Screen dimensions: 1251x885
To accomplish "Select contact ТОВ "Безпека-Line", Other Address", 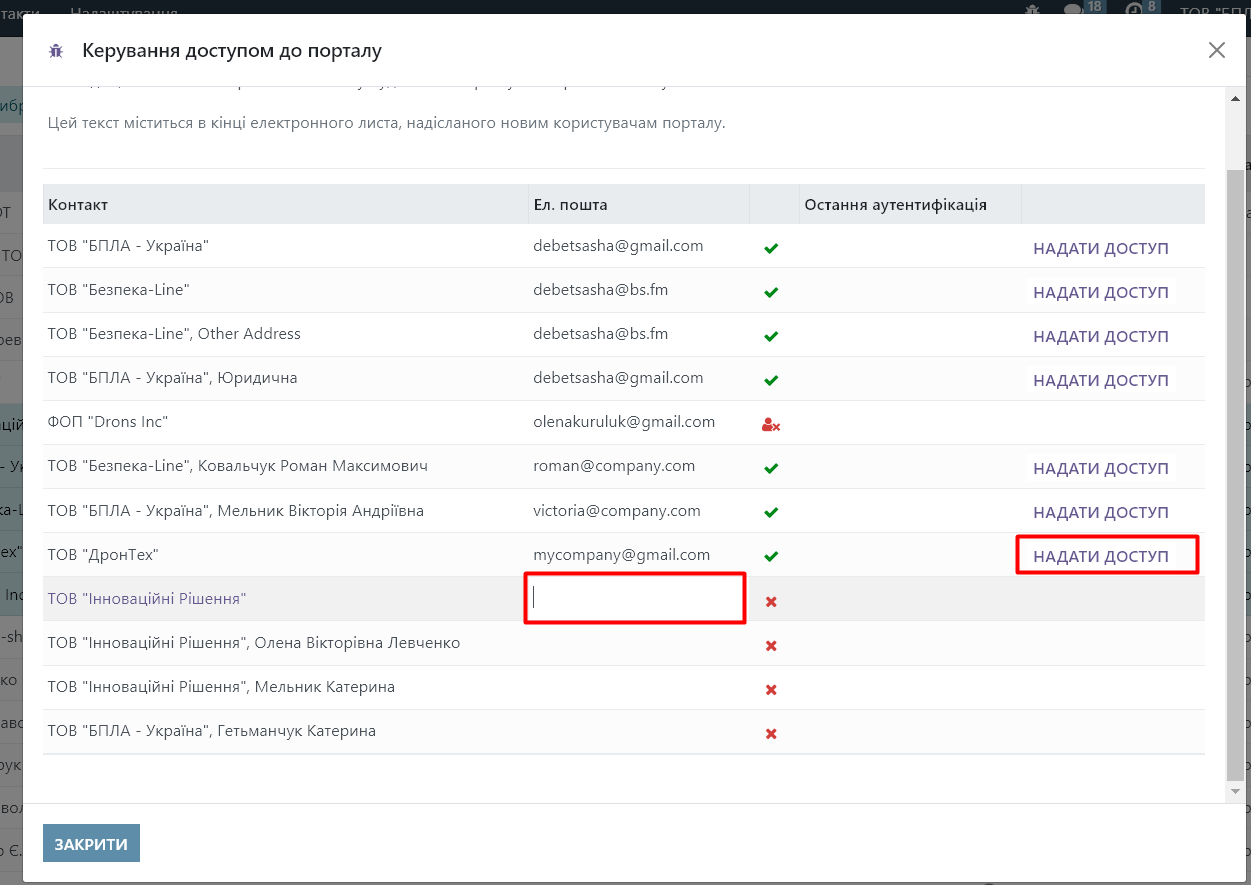I will 174,334.
